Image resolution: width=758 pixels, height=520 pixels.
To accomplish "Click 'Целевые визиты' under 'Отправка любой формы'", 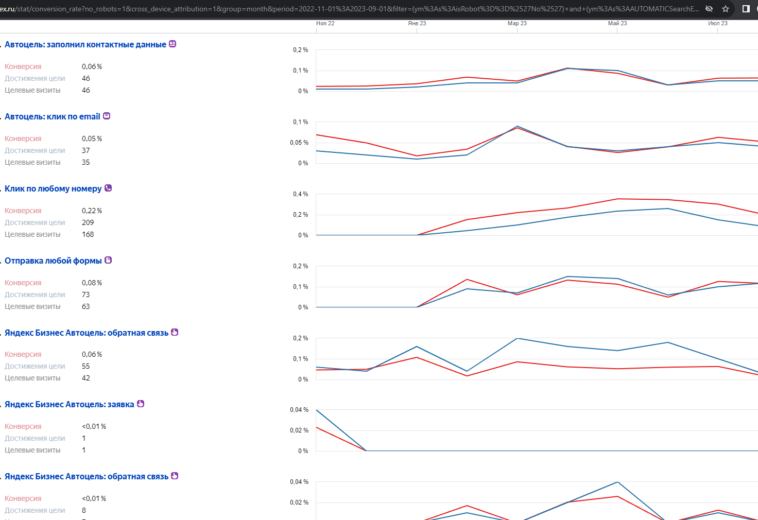I will [x=32, y=306].
